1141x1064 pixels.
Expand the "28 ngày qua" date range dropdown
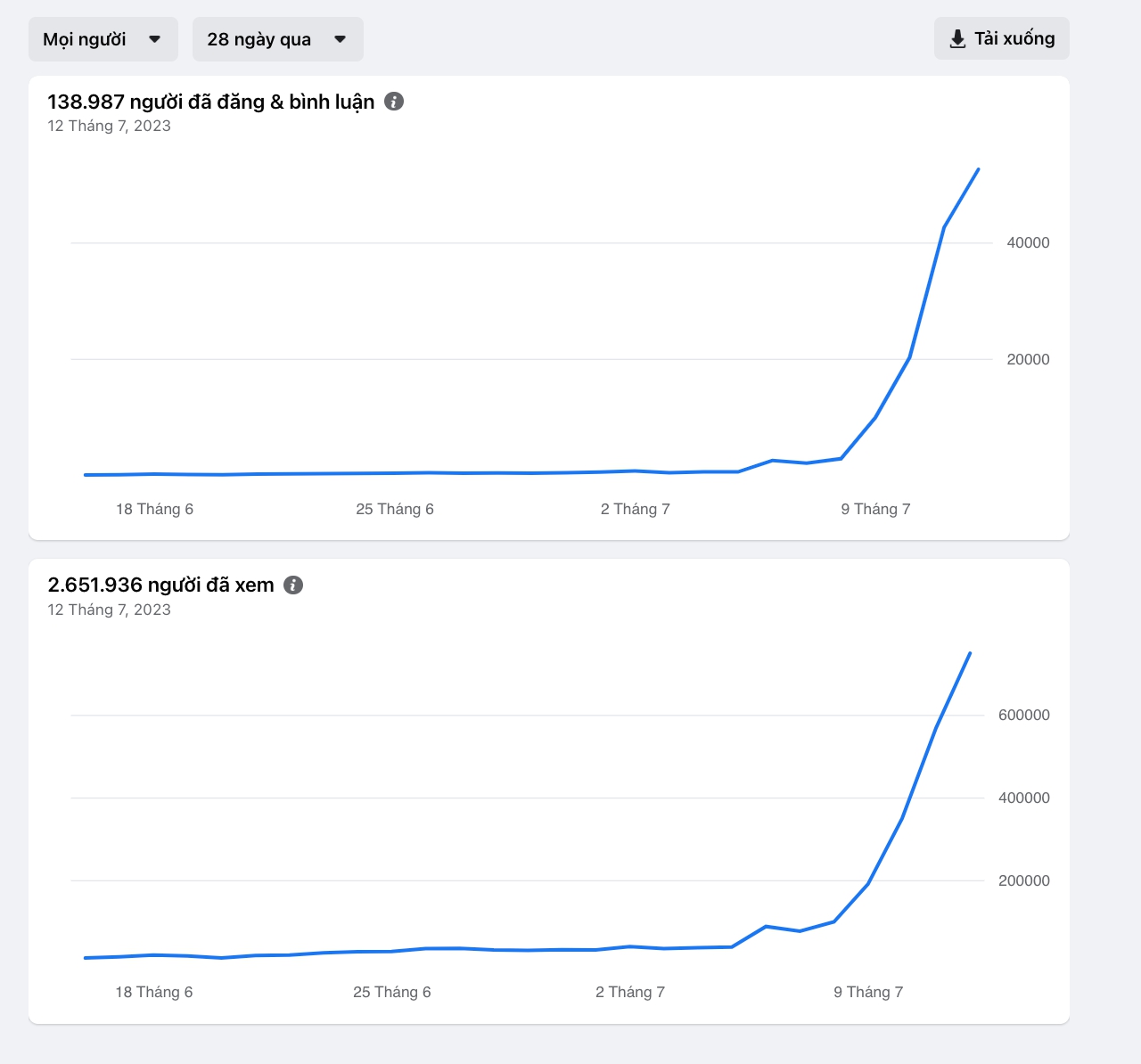[277, 39]
